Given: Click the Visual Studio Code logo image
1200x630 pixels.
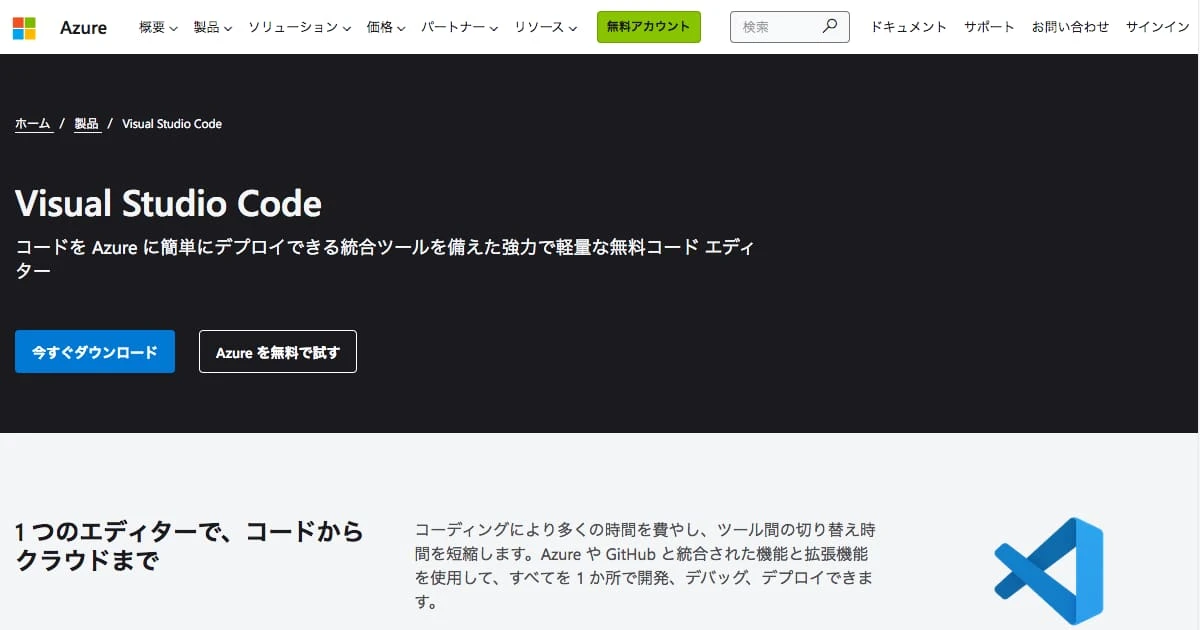Looking at the screenshot, I should pos(1049,571).
